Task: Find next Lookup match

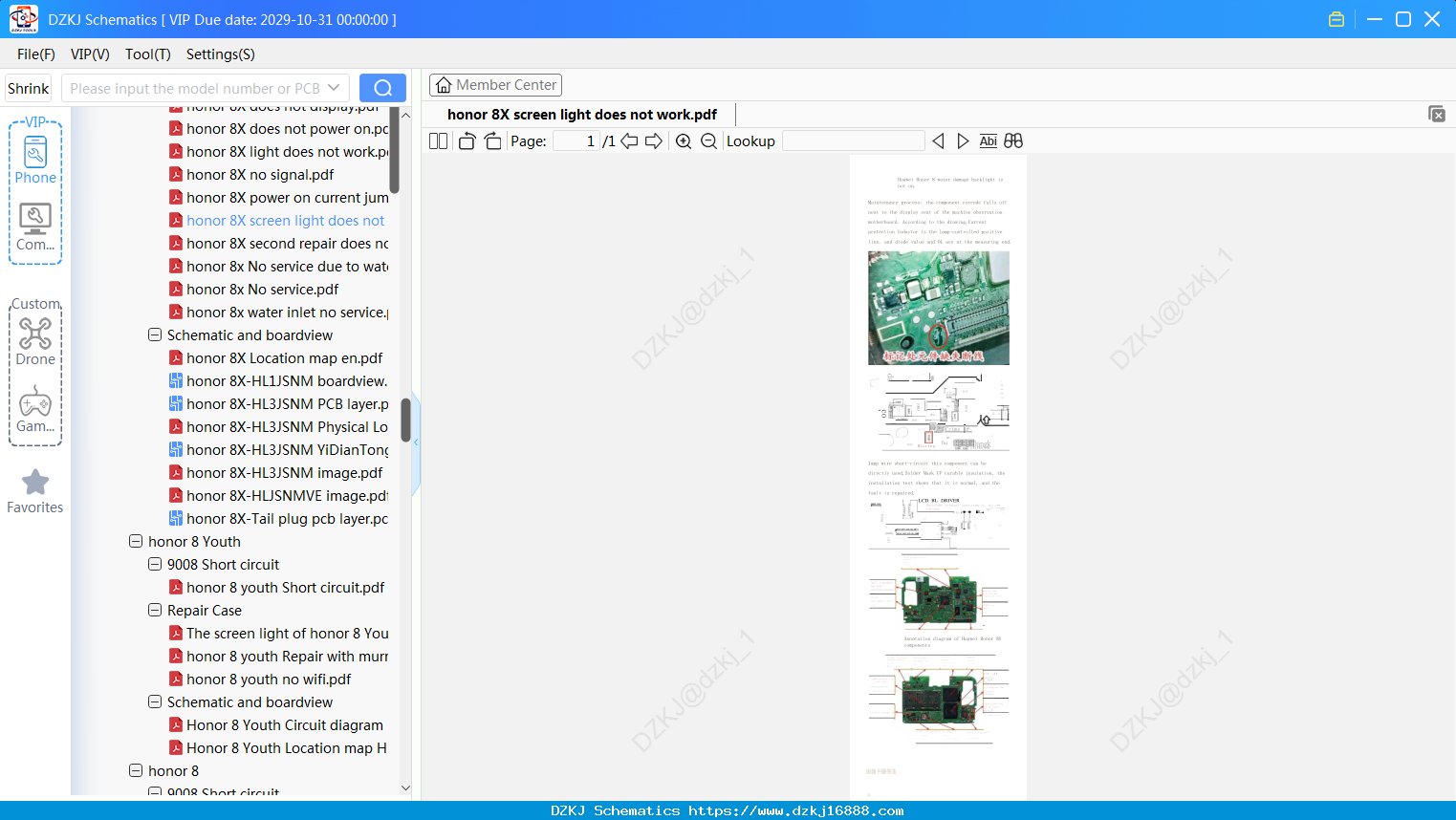Action: pyautogui.click(x=963, y=141)
